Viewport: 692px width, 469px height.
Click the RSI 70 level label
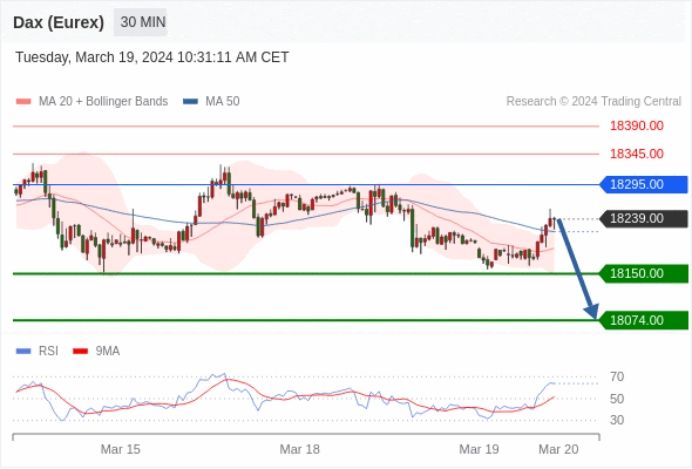pyautogui.click(x=617, y=377)
